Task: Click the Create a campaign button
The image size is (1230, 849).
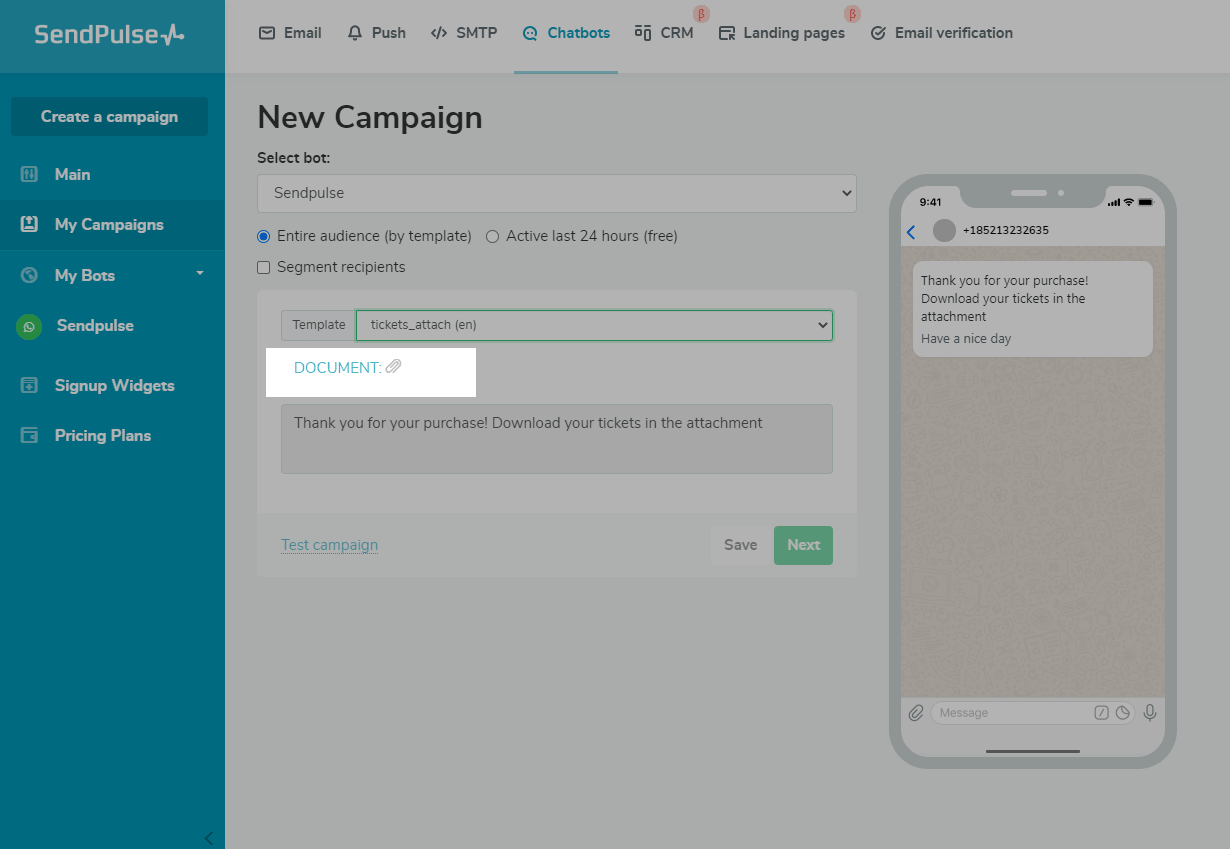Action: (109, 116)
